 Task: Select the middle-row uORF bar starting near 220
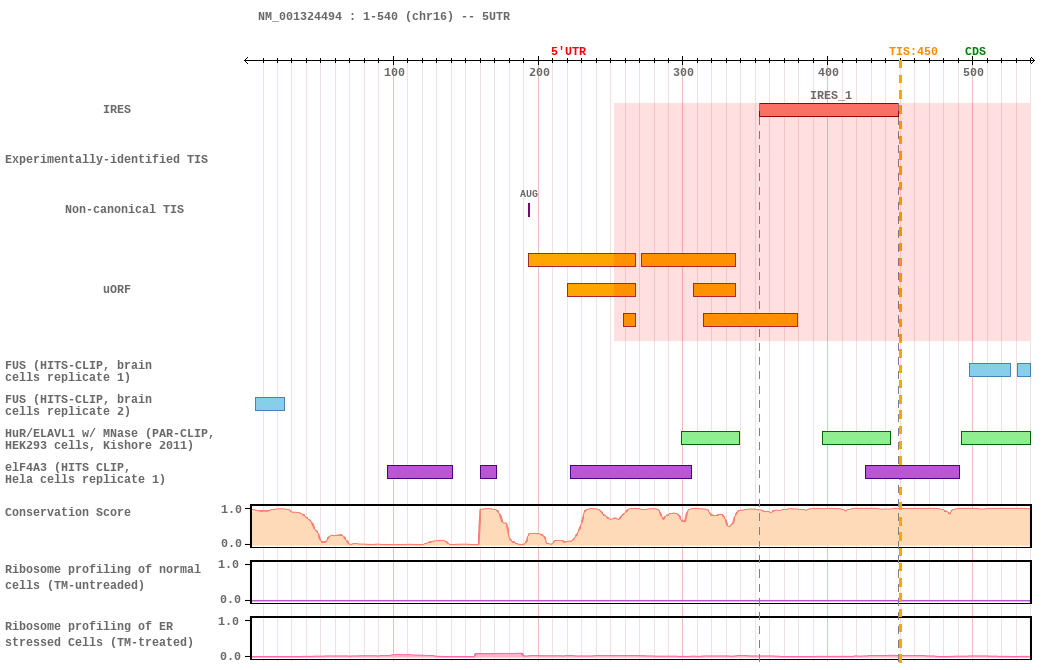[601, 290]
